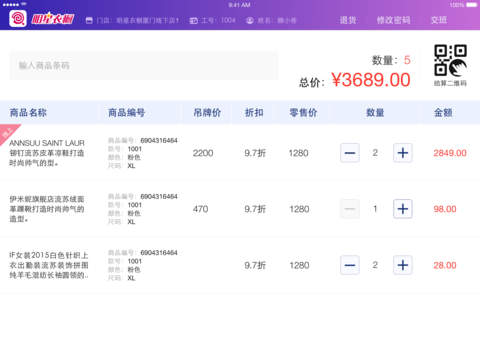Decrease quantity for ANNSUU SAINT LAUR item
Image resolution: width=480 pixels, height=360 pixels.
tap(350, 153)
